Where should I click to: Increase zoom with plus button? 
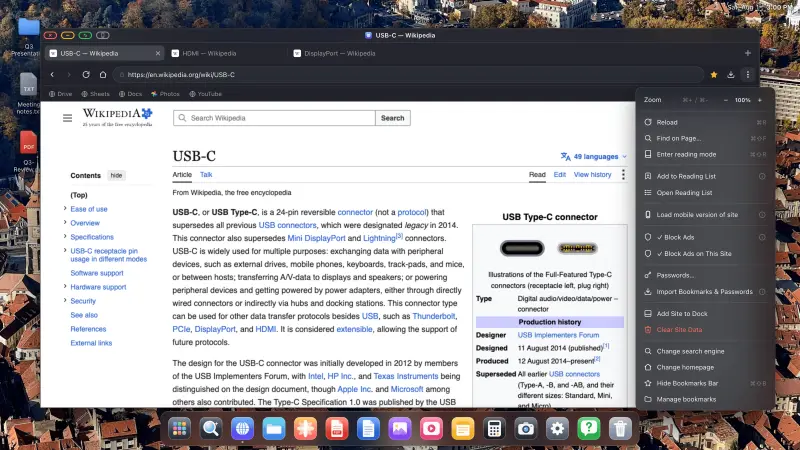click(x=760, y=100)
